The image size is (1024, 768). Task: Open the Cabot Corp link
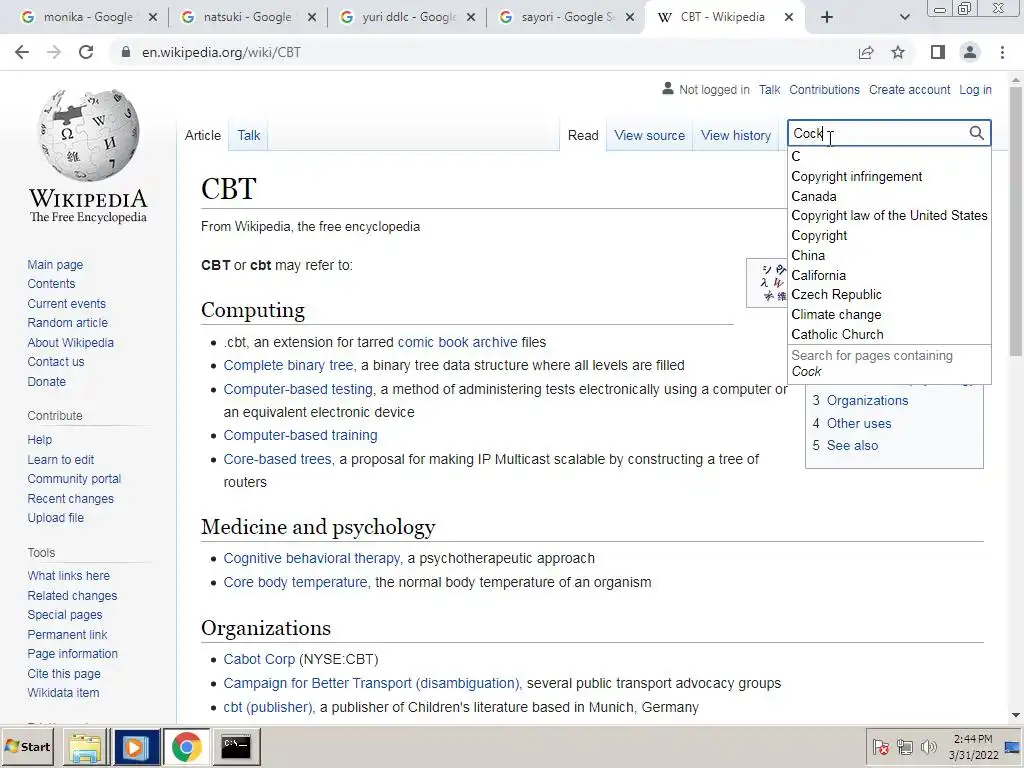[259, 659]
